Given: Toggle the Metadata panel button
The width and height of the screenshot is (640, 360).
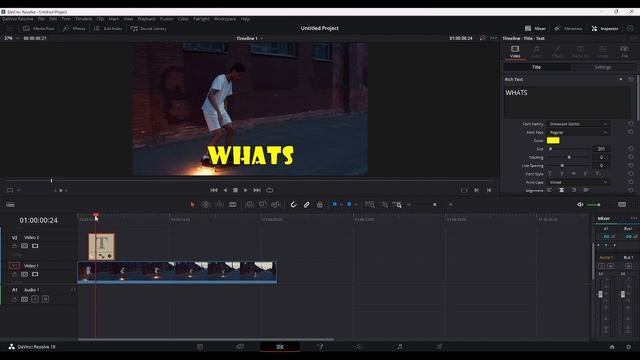Looking at the screenshot, I should click(x=568, y=29).
